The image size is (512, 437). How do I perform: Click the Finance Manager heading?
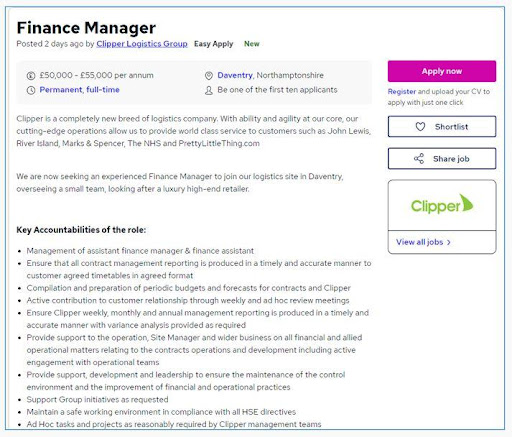[x=86, y=28]
